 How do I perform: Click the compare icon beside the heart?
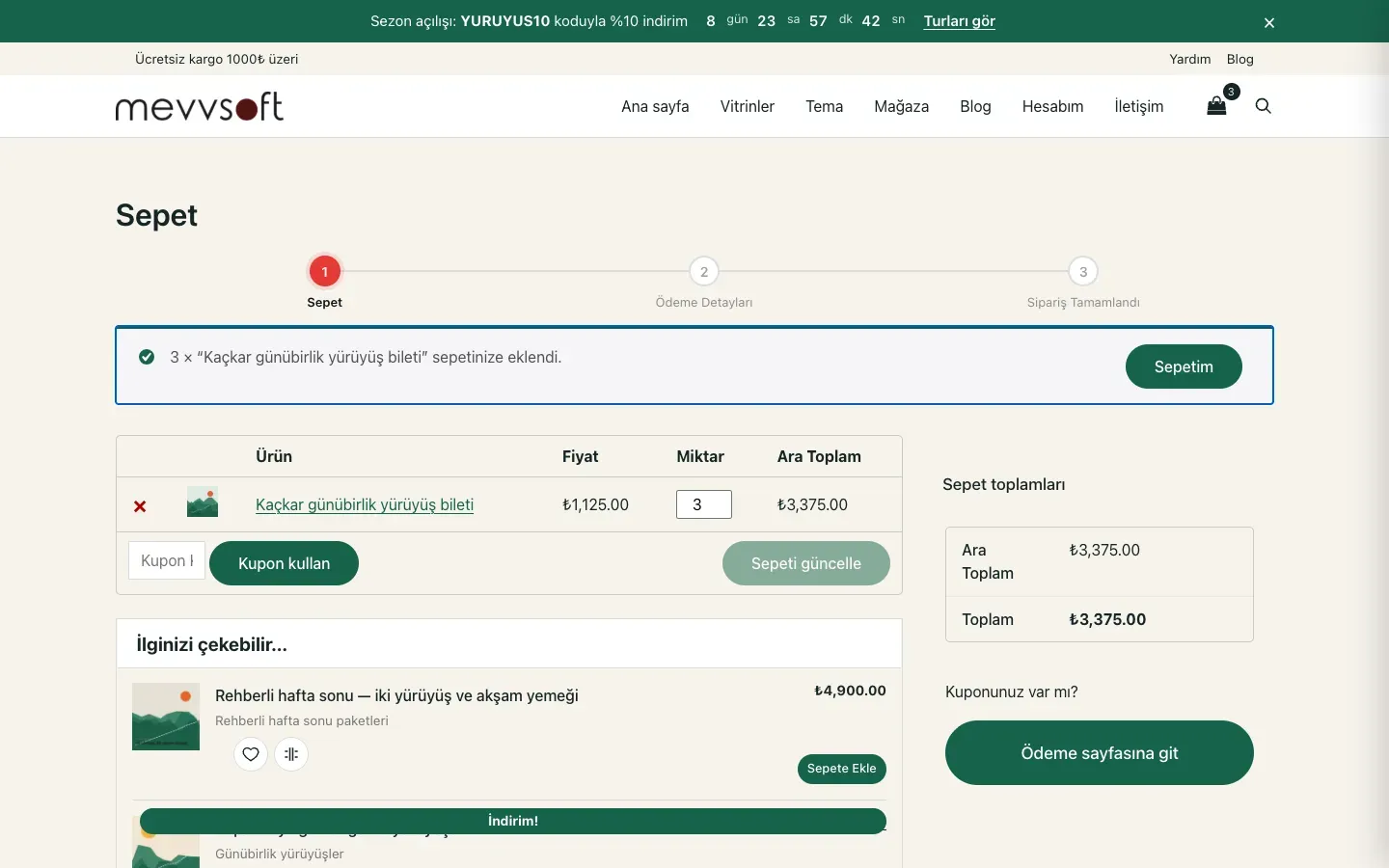coord(291,754)
